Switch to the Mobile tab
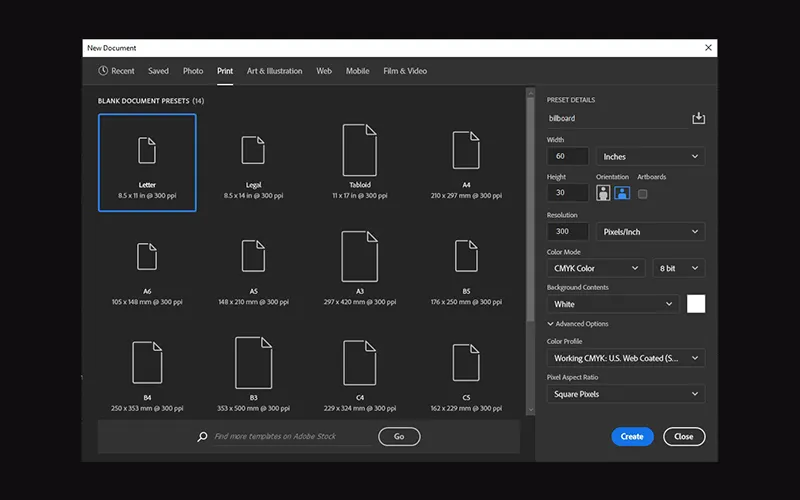 [358, 71]
